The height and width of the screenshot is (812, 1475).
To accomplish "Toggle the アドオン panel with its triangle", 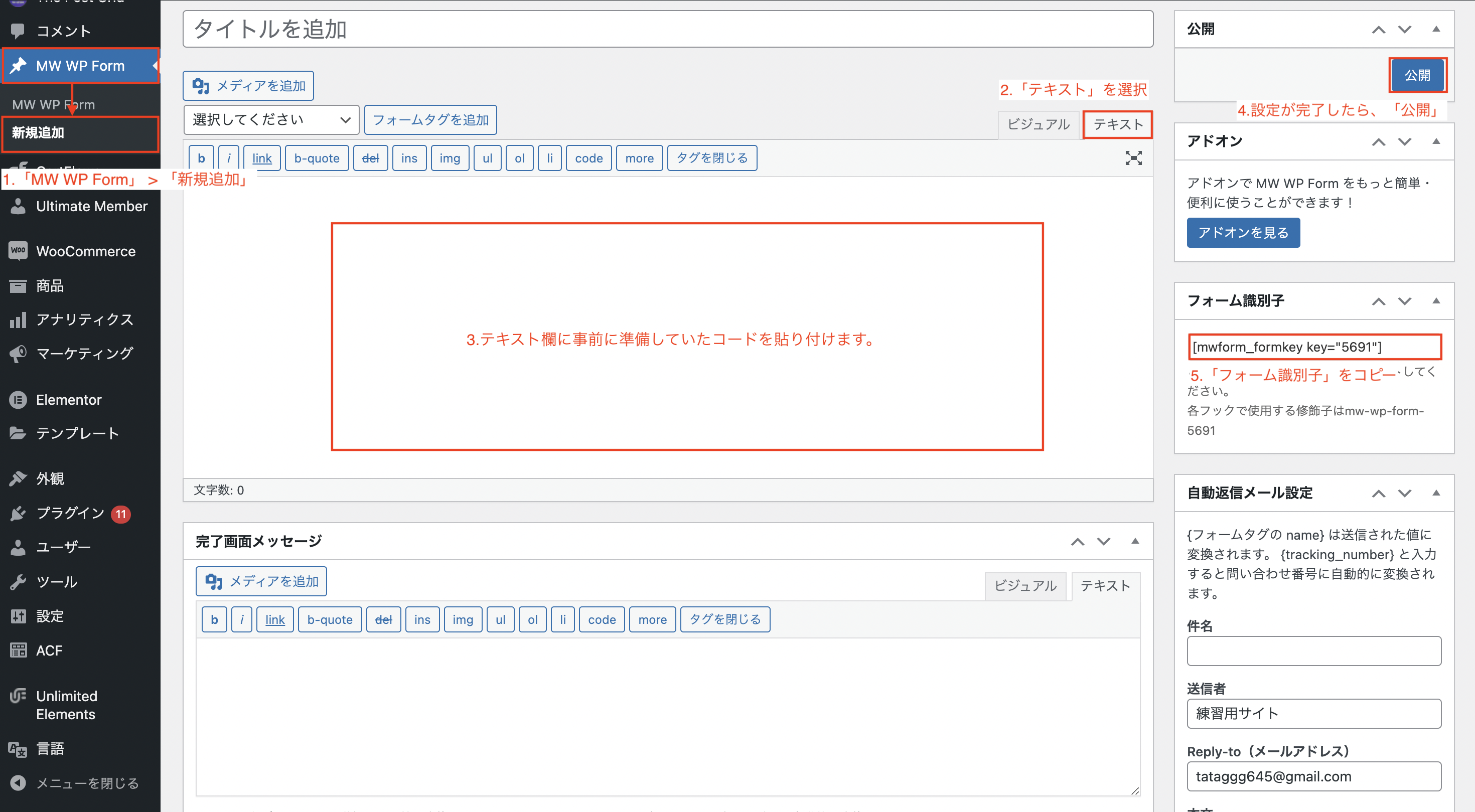I will tap(1435, 141).
